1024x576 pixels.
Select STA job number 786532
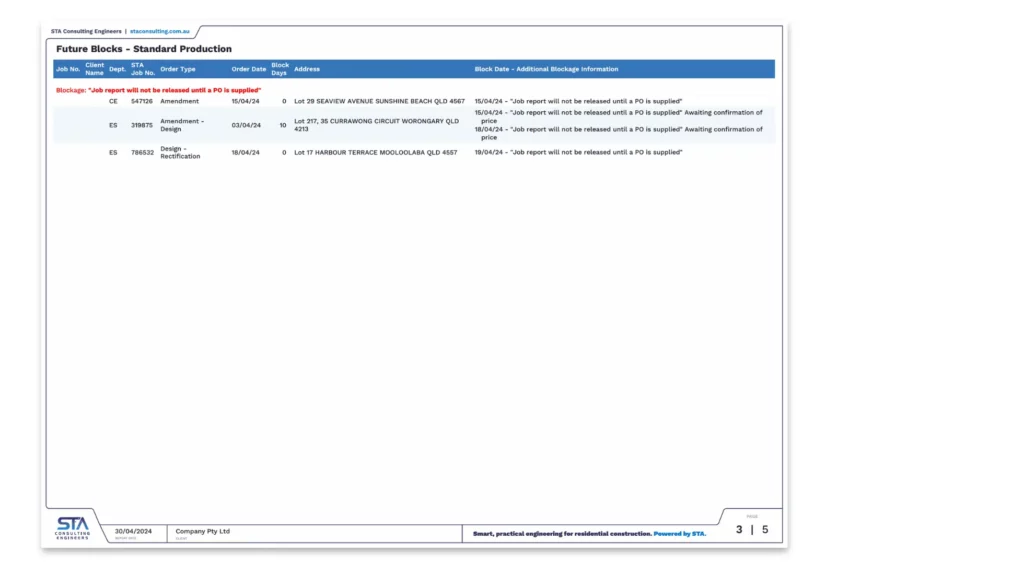pos(142,152)
